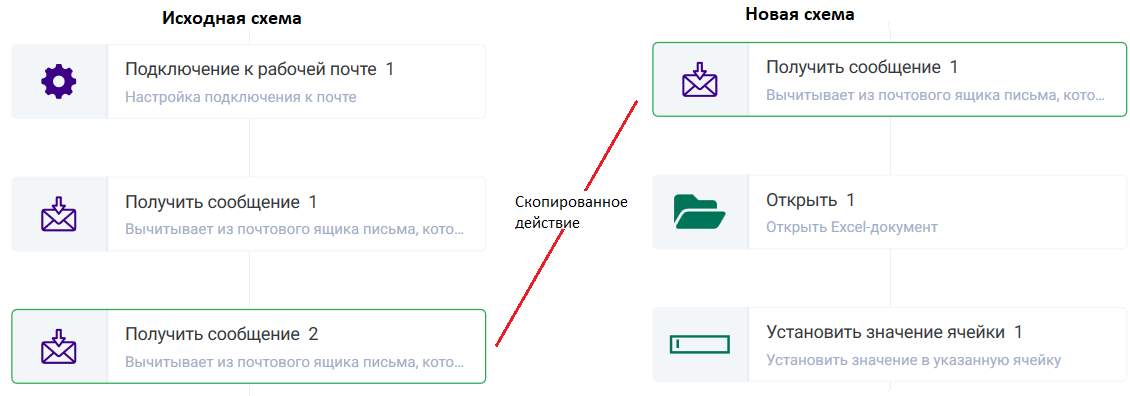Viewport: 1130px width, 396px height.
Task: Select Получить сообщение 1 title in Новая схема
Action: click(x=862, y=68)
